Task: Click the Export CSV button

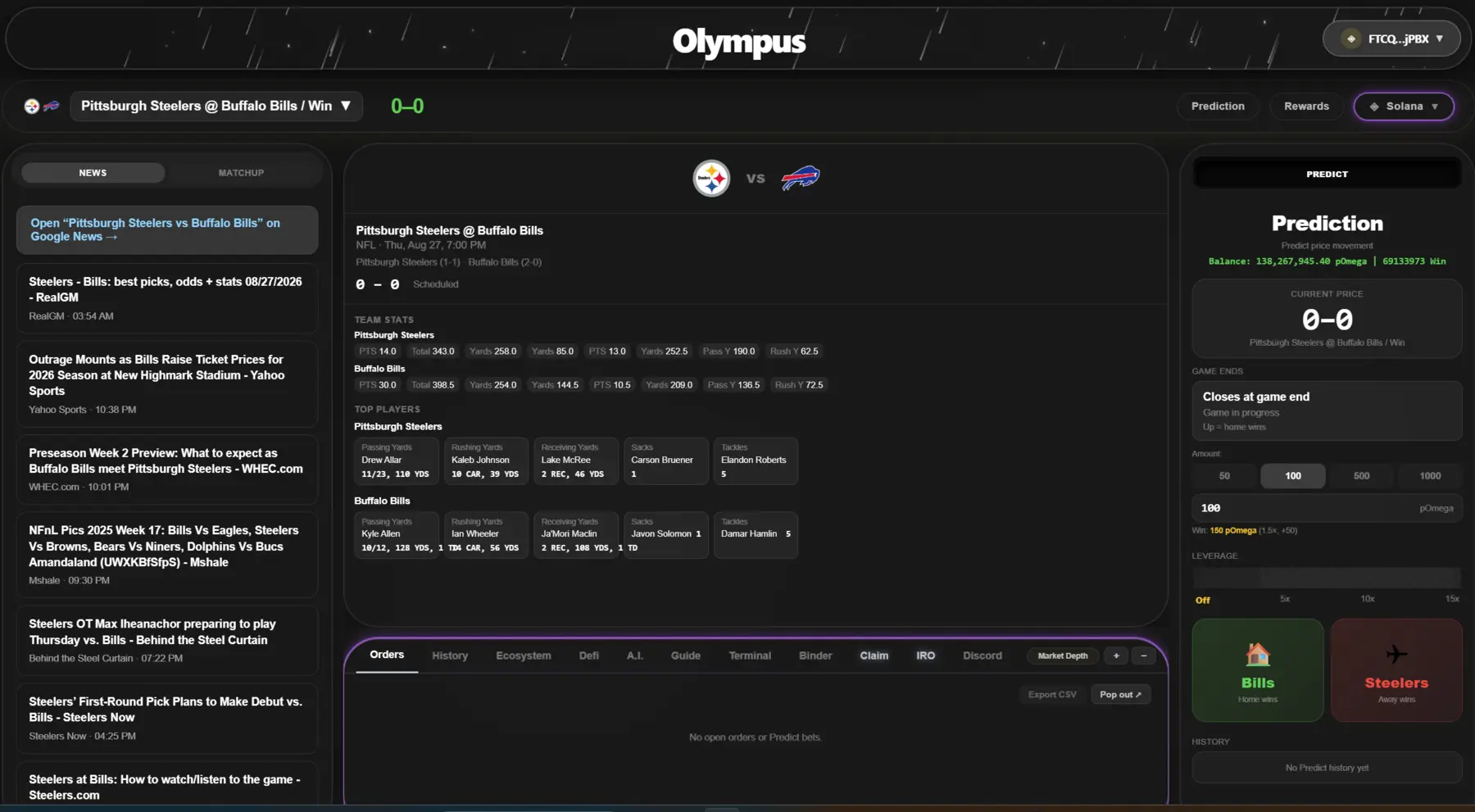Action: 1052,694
